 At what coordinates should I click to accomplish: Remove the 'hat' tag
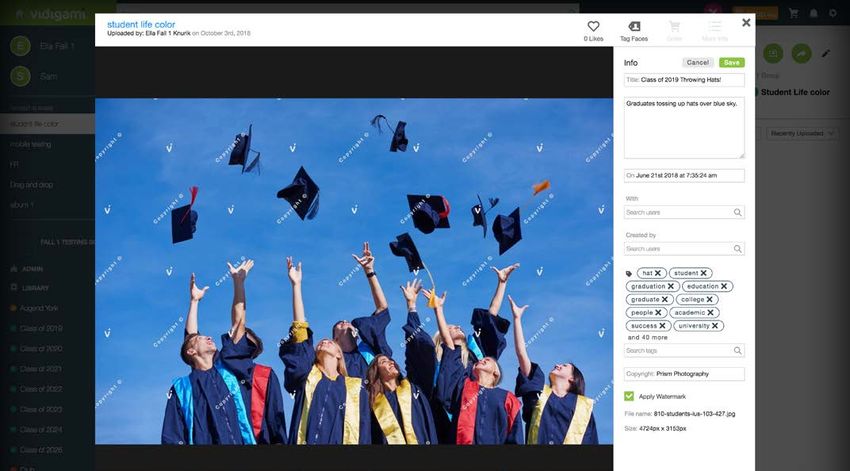658,273
